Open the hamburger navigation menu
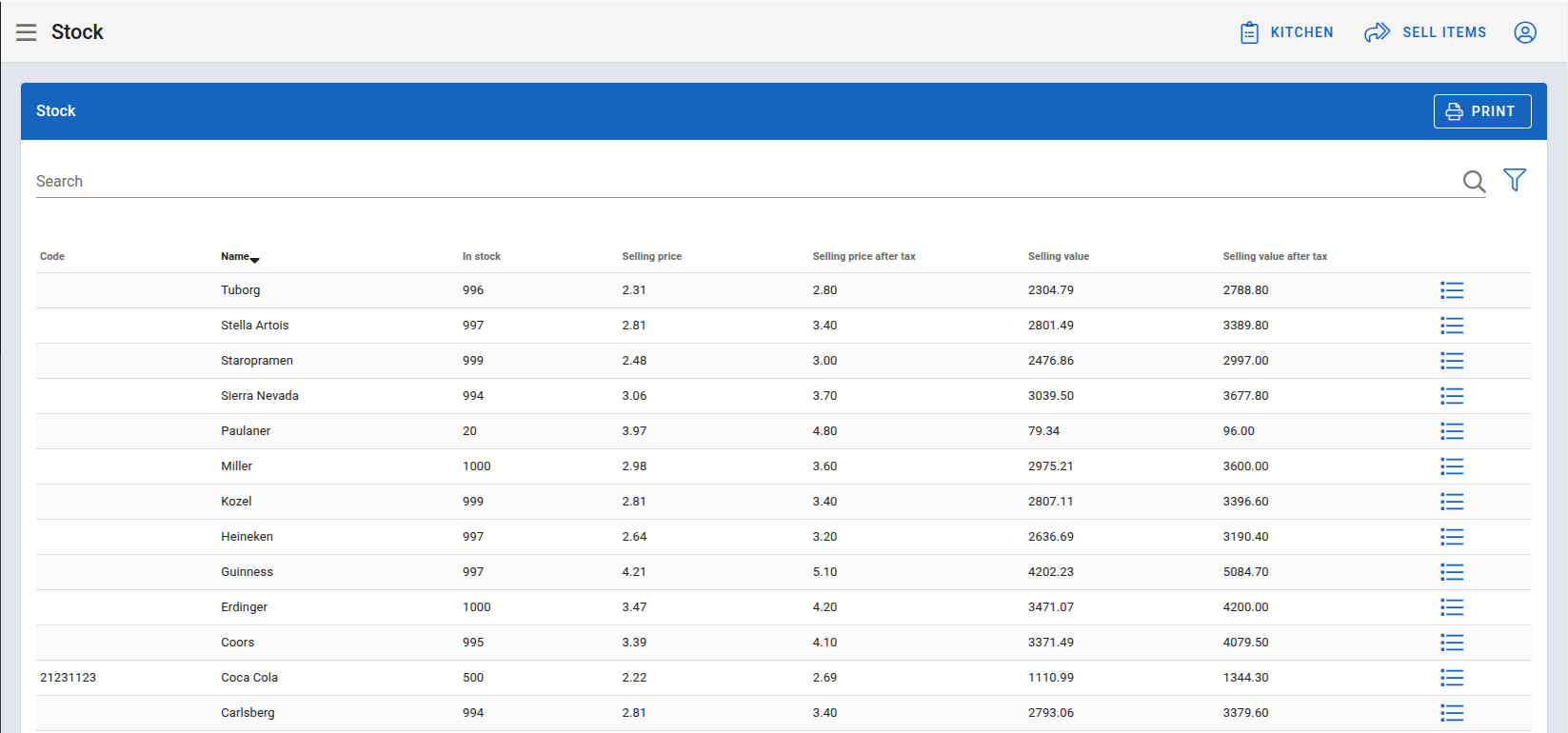The height and width of the screenshot is (733, 1568). point(27,32)
